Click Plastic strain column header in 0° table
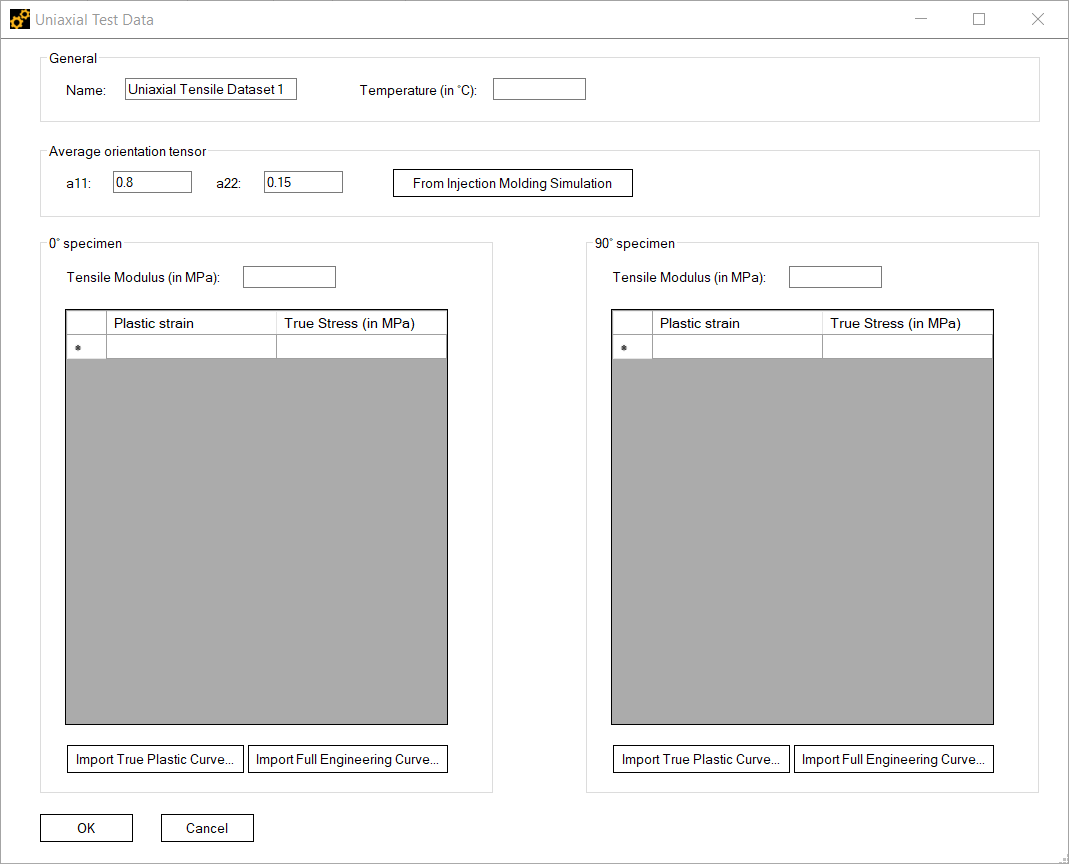 coord(191,323)
